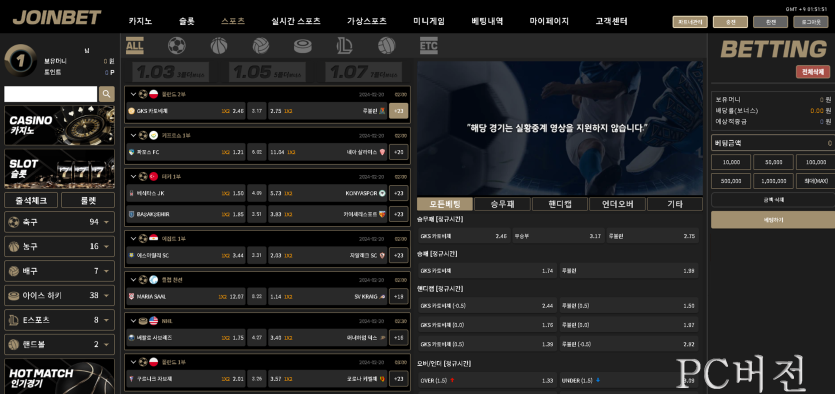This screenshot has height=394, width=835.
Task: Select the basketball sport filter icon
Action: [219, 46]
